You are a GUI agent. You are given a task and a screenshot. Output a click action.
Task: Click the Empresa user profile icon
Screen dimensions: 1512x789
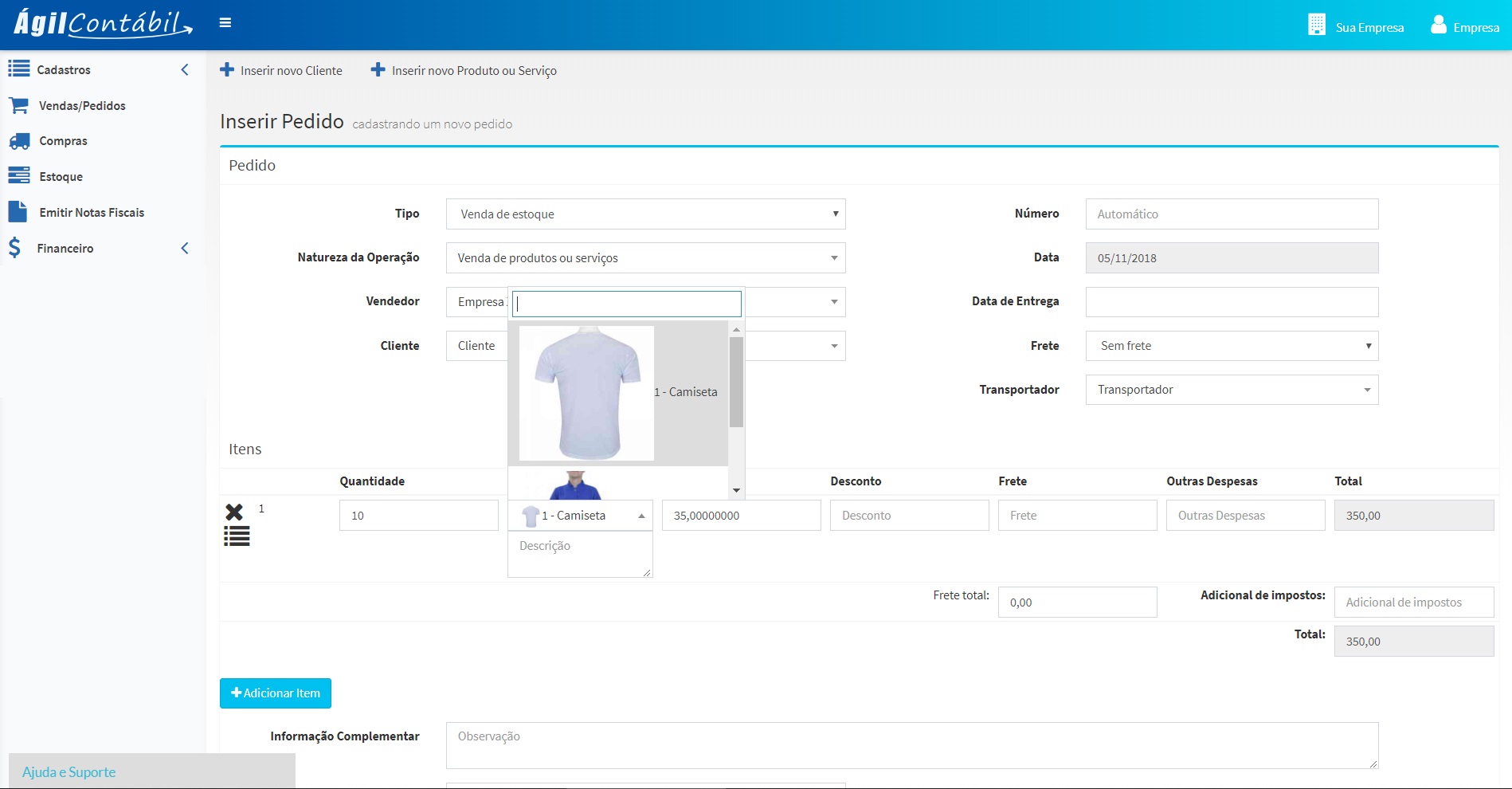point(1438,26)
